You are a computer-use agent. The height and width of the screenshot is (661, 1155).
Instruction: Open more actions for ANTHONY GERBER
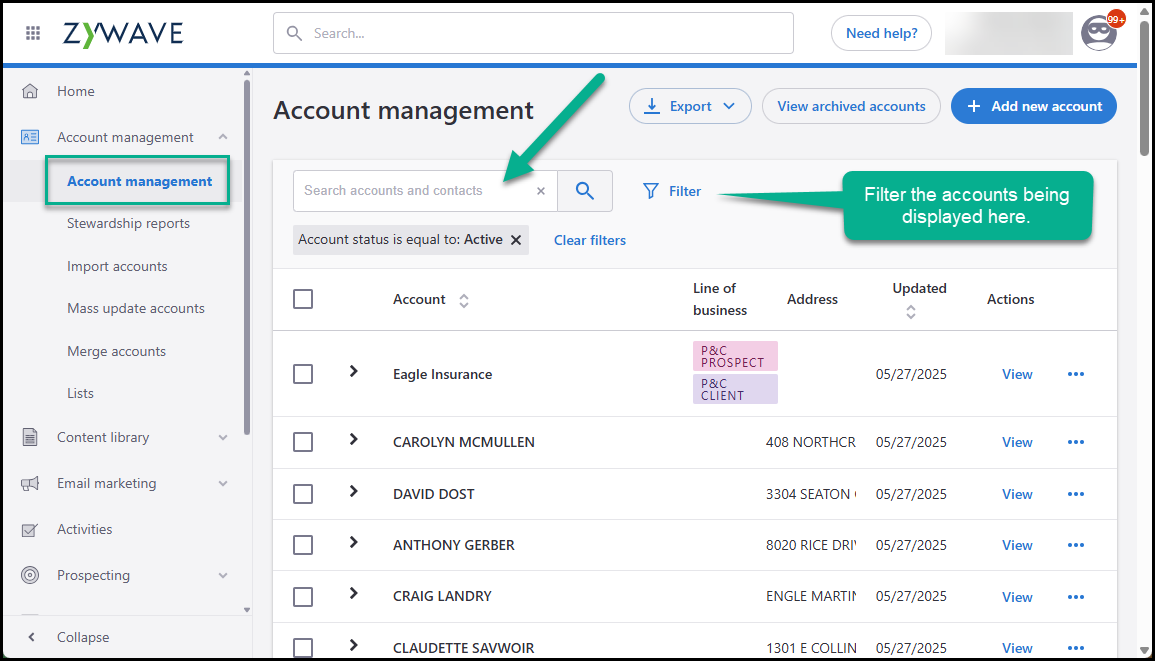[x=1075, y=545]
